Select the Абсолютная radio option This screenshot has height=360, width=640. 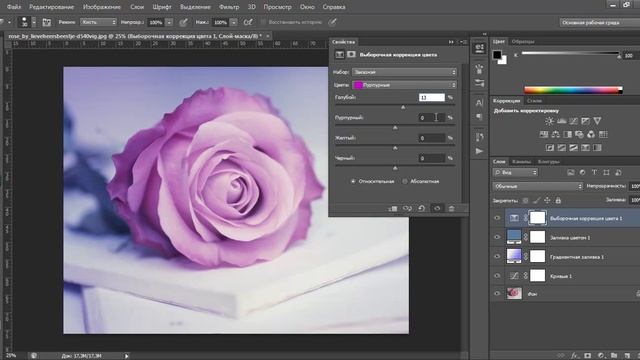click(405, 181)
